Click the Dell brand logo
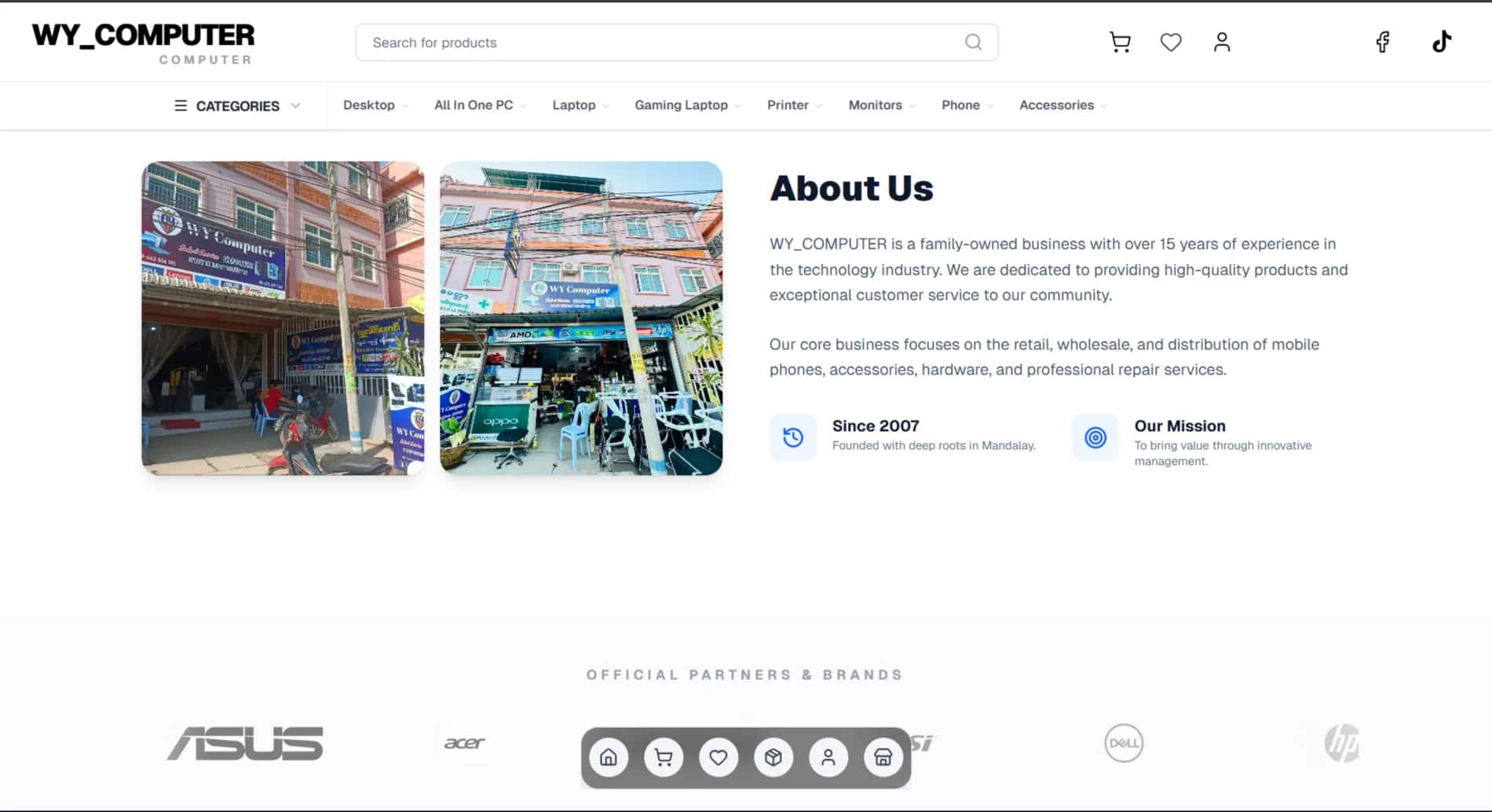Image resolution: width=1492 pixels, height=812 pixels. pos(1124,743)
